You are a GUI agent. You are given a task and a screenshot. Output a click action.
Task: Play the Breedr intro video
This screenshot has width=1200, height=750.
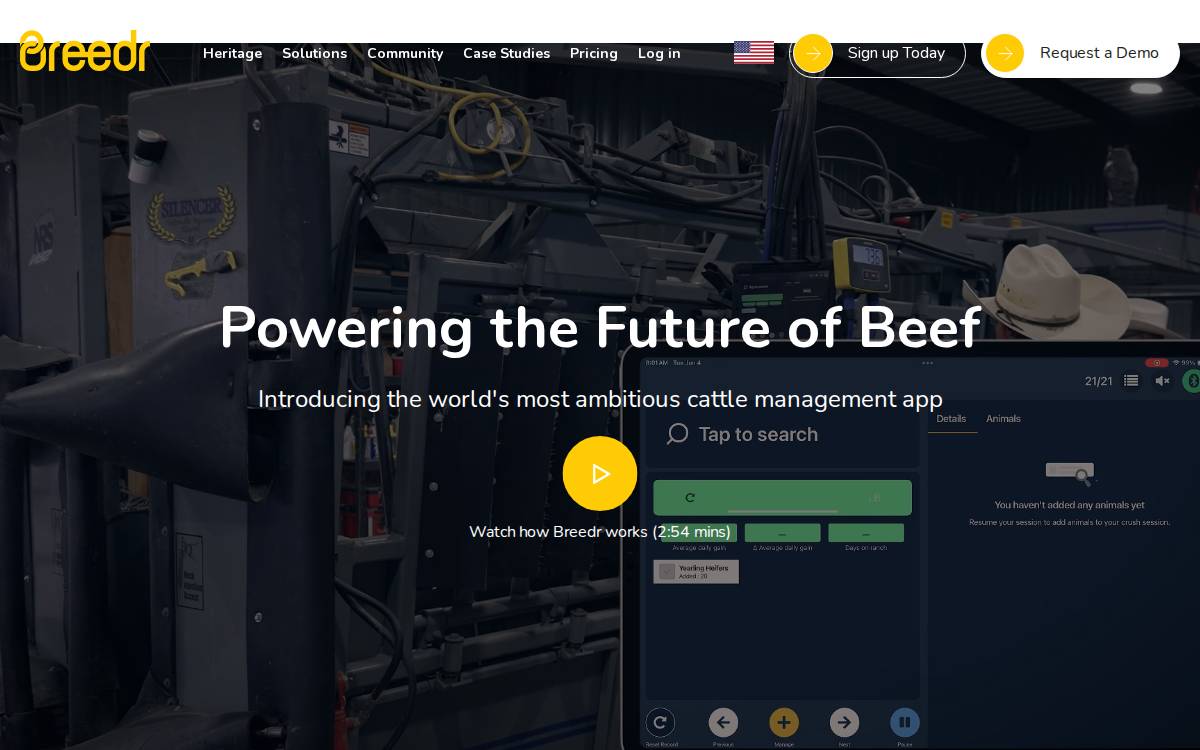(600, 474)
